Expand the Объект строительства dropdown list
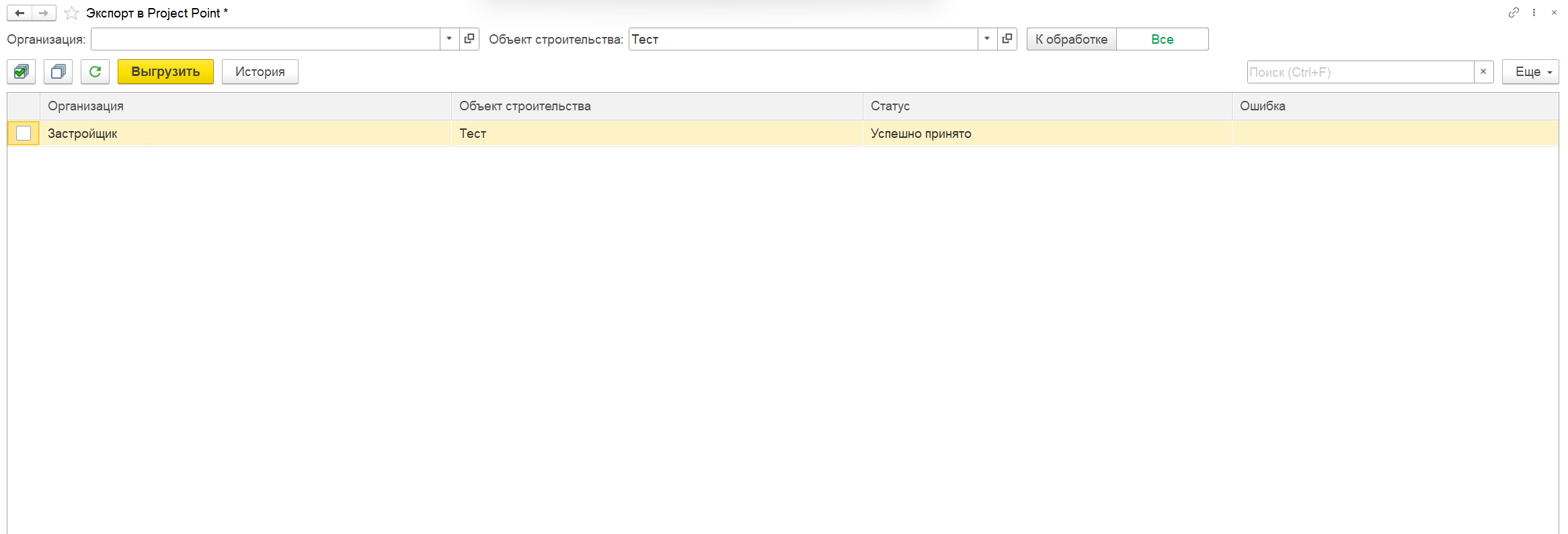The image size is (1568, 534). (987, 39)
